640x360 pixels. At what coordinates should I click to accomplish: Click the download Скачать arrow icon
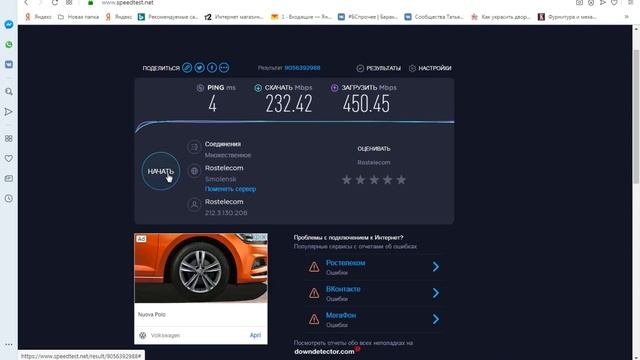tap(258, 88)
